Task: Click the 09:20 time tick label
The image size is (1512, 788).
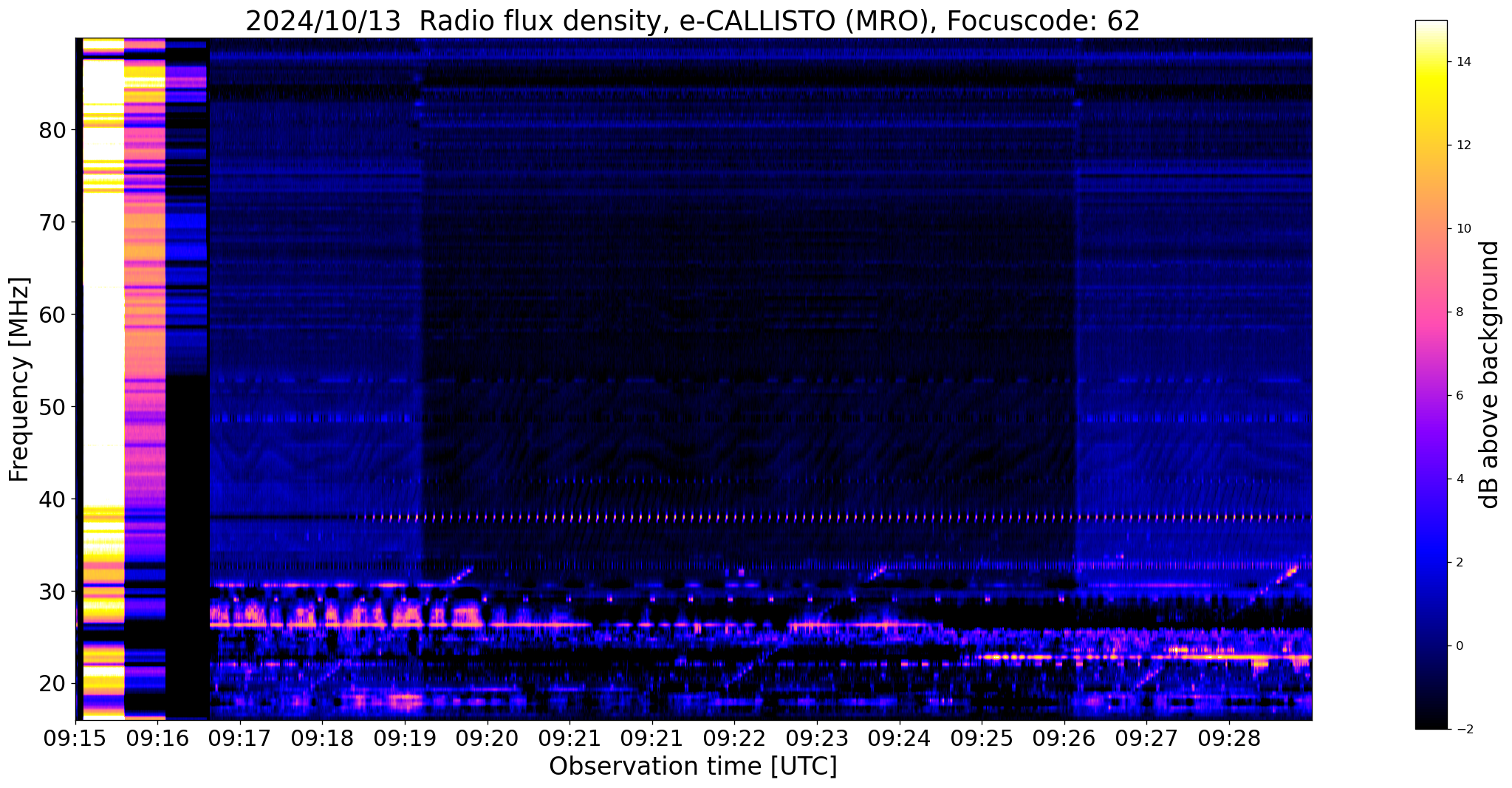Action: [488, 739]
